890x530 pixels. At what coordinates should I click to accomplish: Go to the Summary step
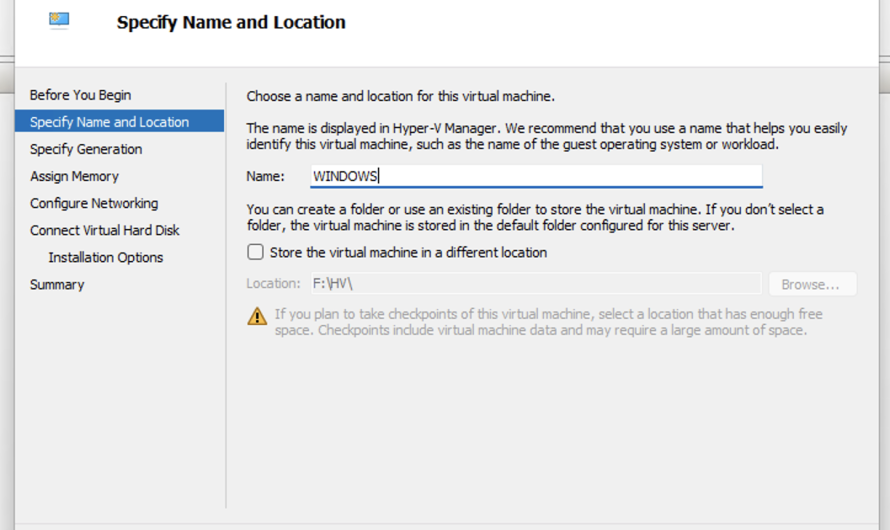(x=57, y=284)
